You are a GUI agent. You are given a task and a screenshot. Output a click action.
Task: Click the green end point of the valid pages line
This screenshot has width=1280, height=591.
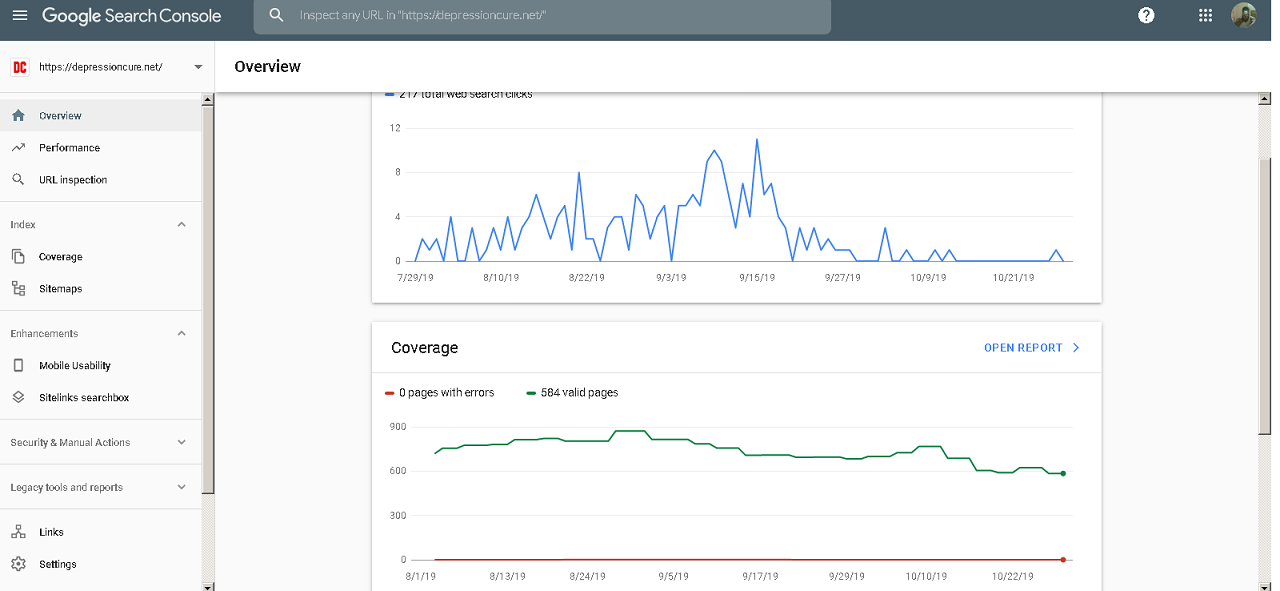1062,474
